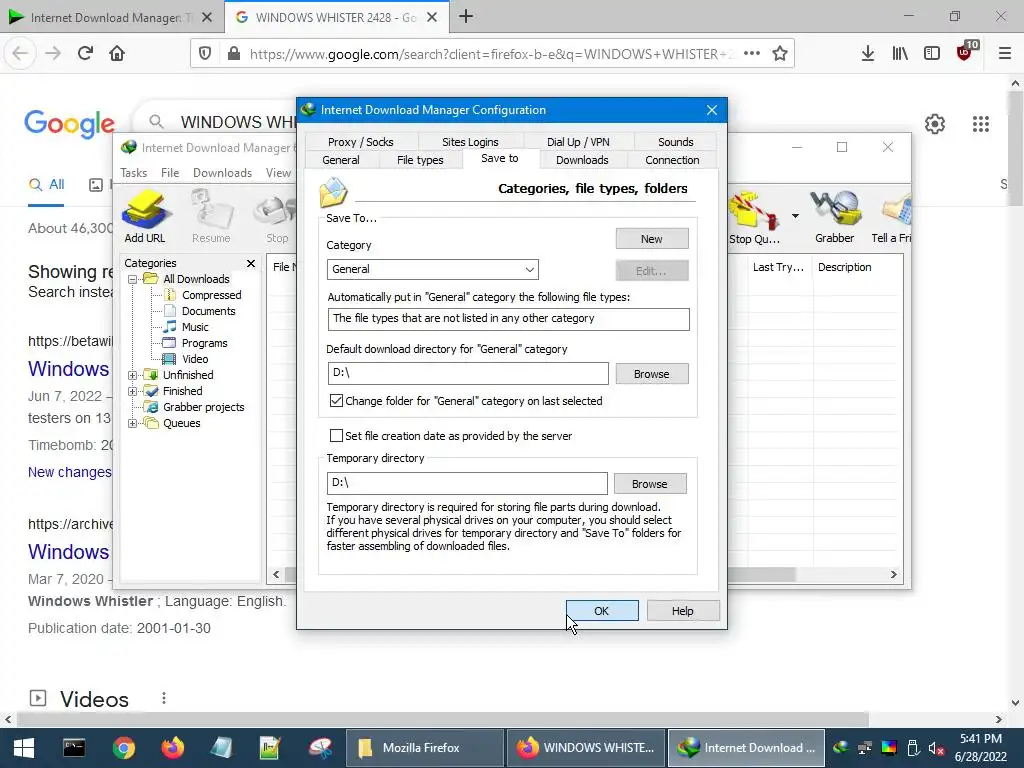This screenshot has width=1024, height=768.
Task: Expand the Queues tree node
Action: [133, 423]
